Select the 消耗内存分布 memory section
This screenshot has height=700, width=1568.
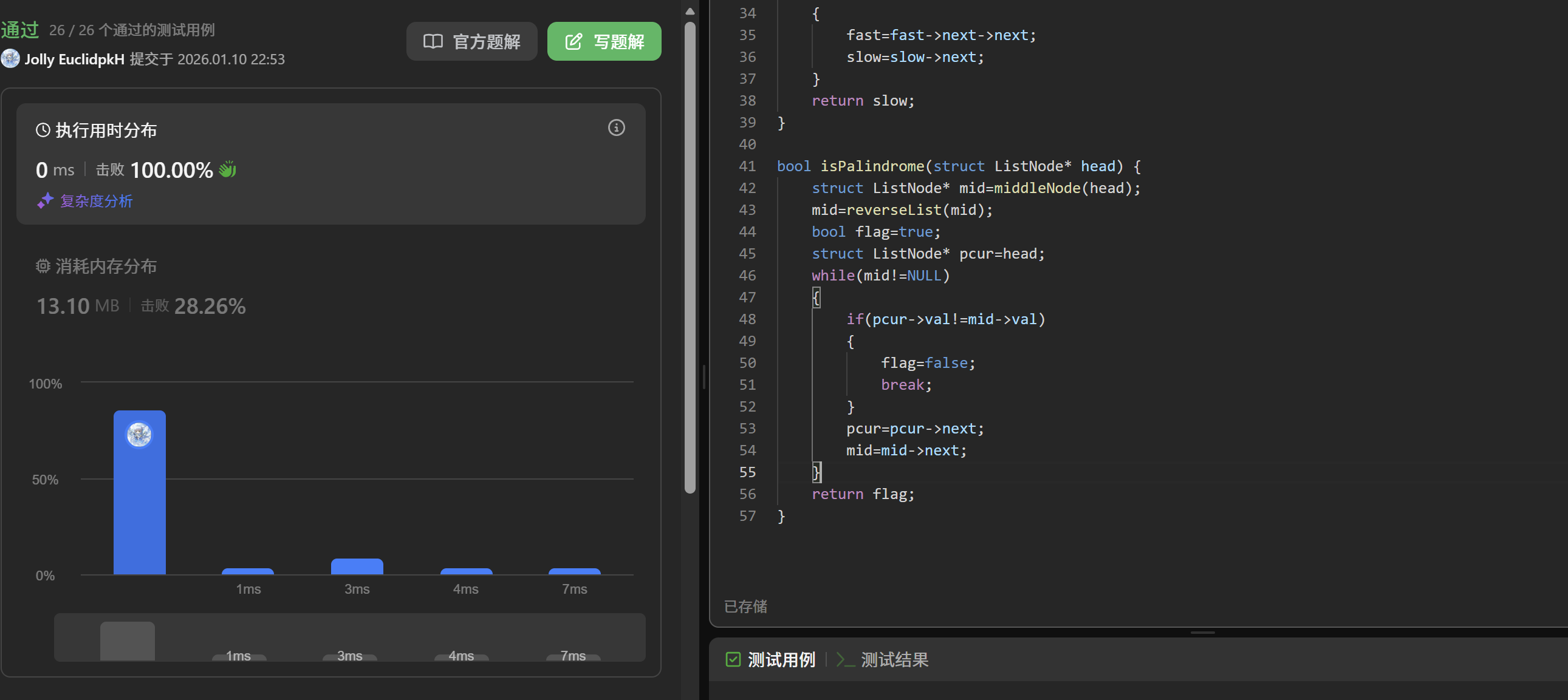(x=106, y=267)
